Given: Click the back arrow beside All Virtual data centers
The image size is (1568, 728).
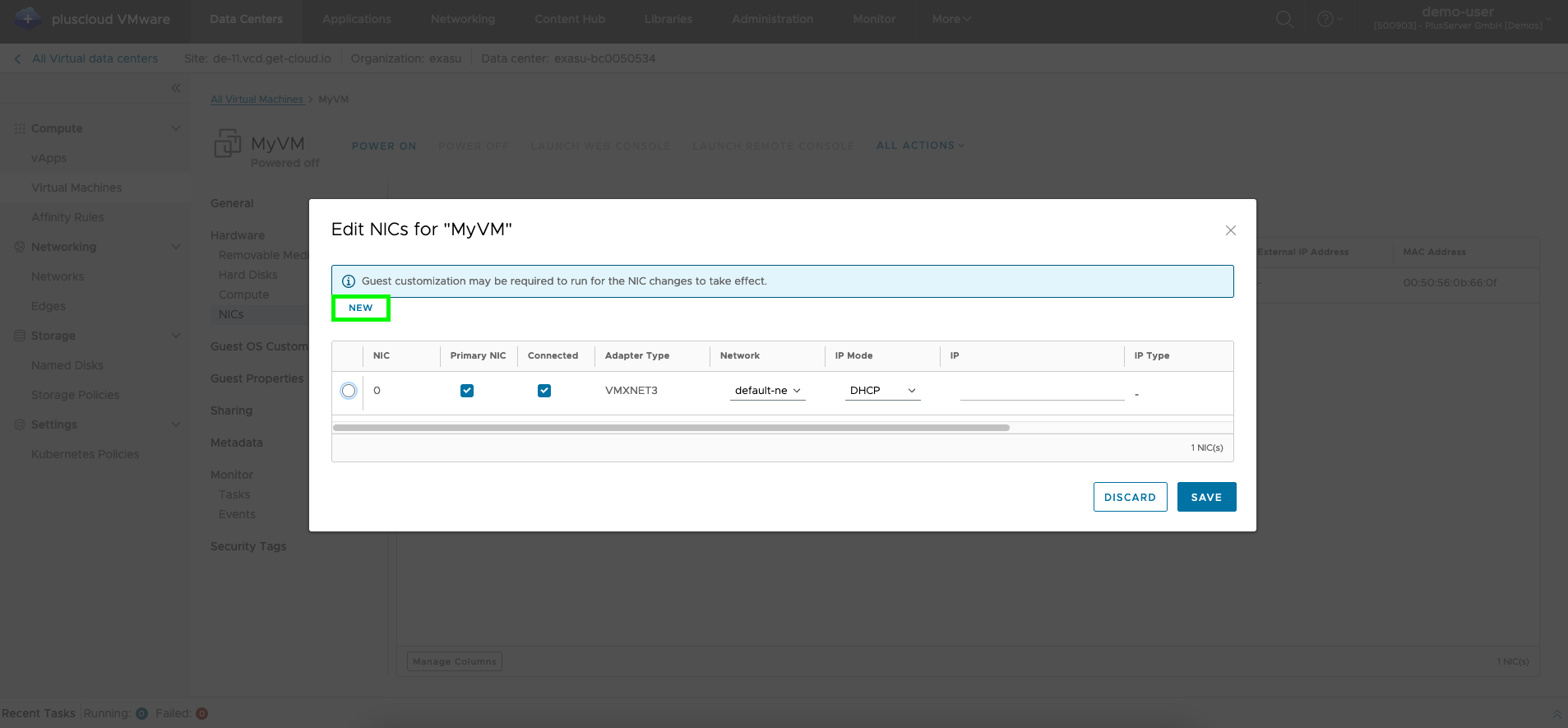Looking at the screenshot, I should (x=18, y=58).
